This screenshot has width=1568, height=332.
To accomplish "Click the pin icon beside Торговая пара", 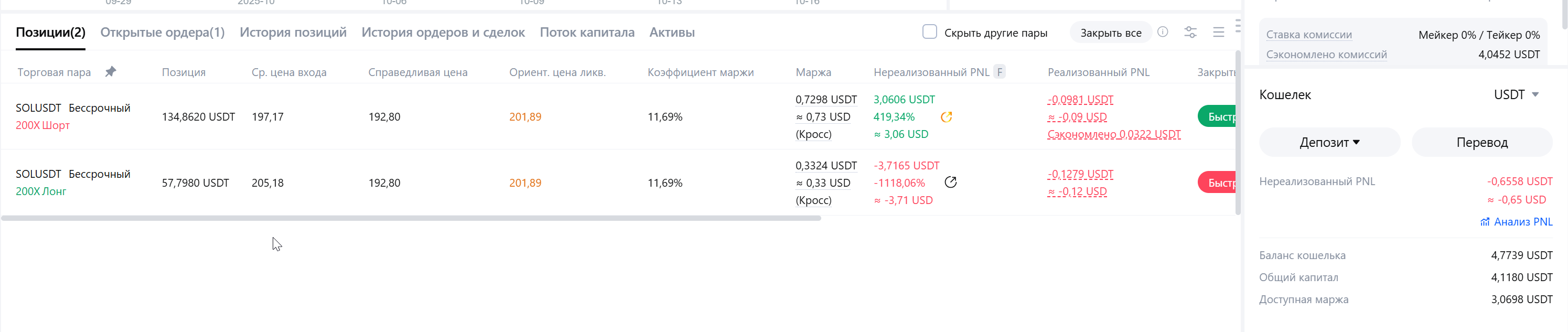I will click(110, 72).
